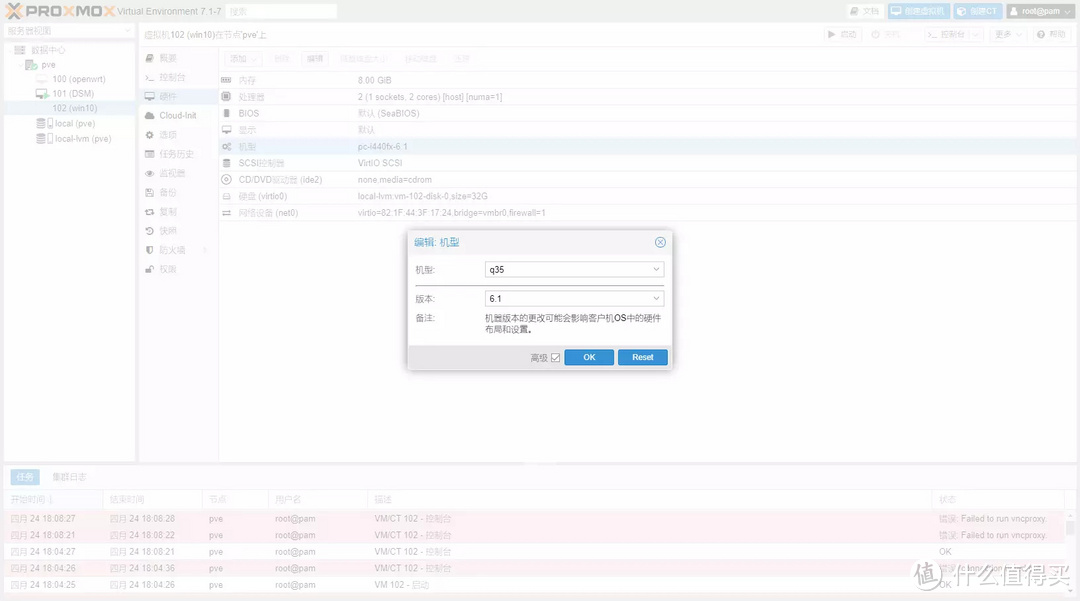Click the Proxmox logo
The width and height of the screenshot is (1080, 601).
(x=60, y=11)
